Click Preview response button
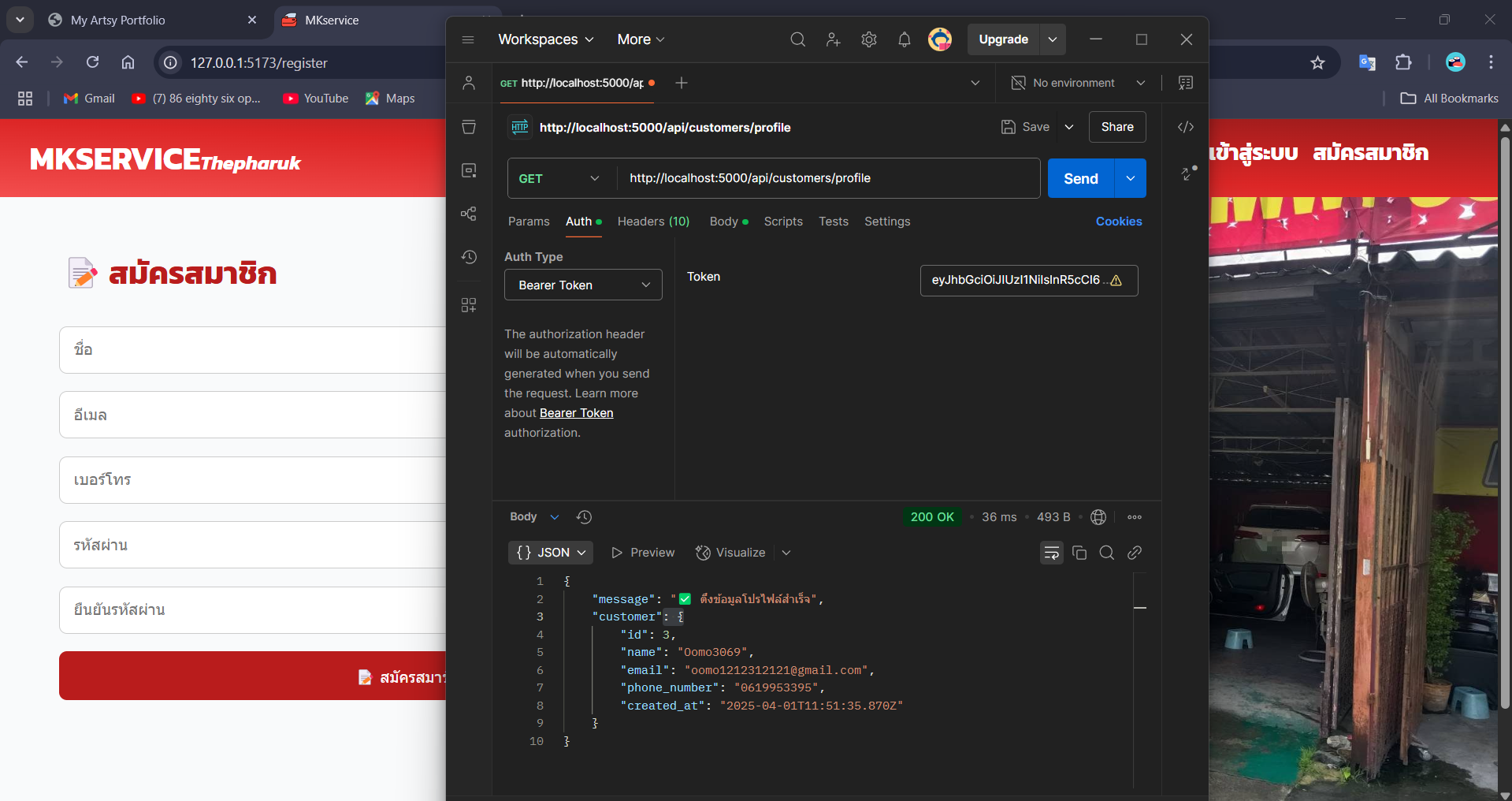 tap(643, 553)
